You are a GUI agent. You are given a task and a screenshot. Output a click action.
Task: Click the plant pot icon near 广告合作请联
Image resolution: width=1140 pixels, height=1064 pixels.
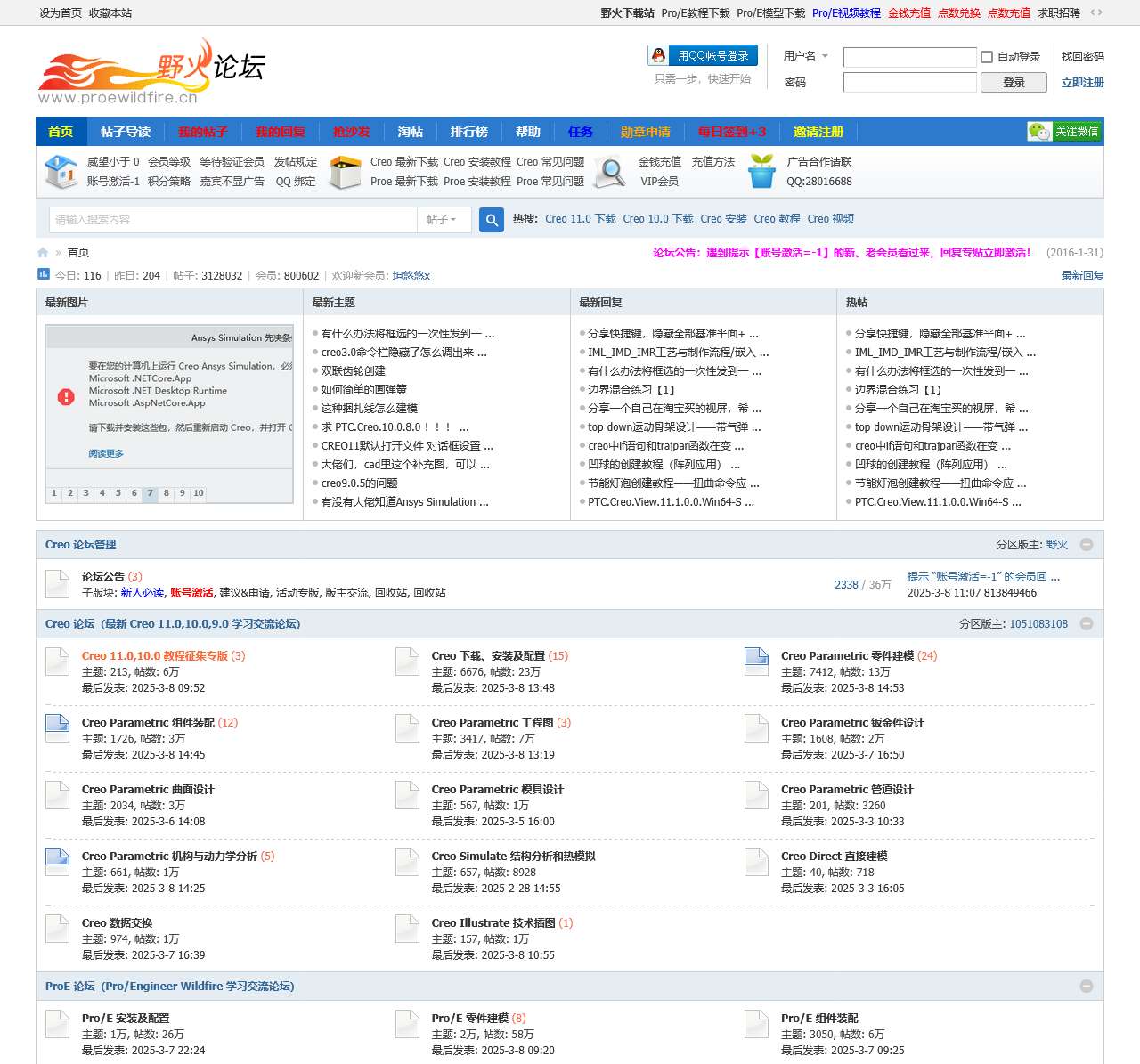(x=761, y=171)
